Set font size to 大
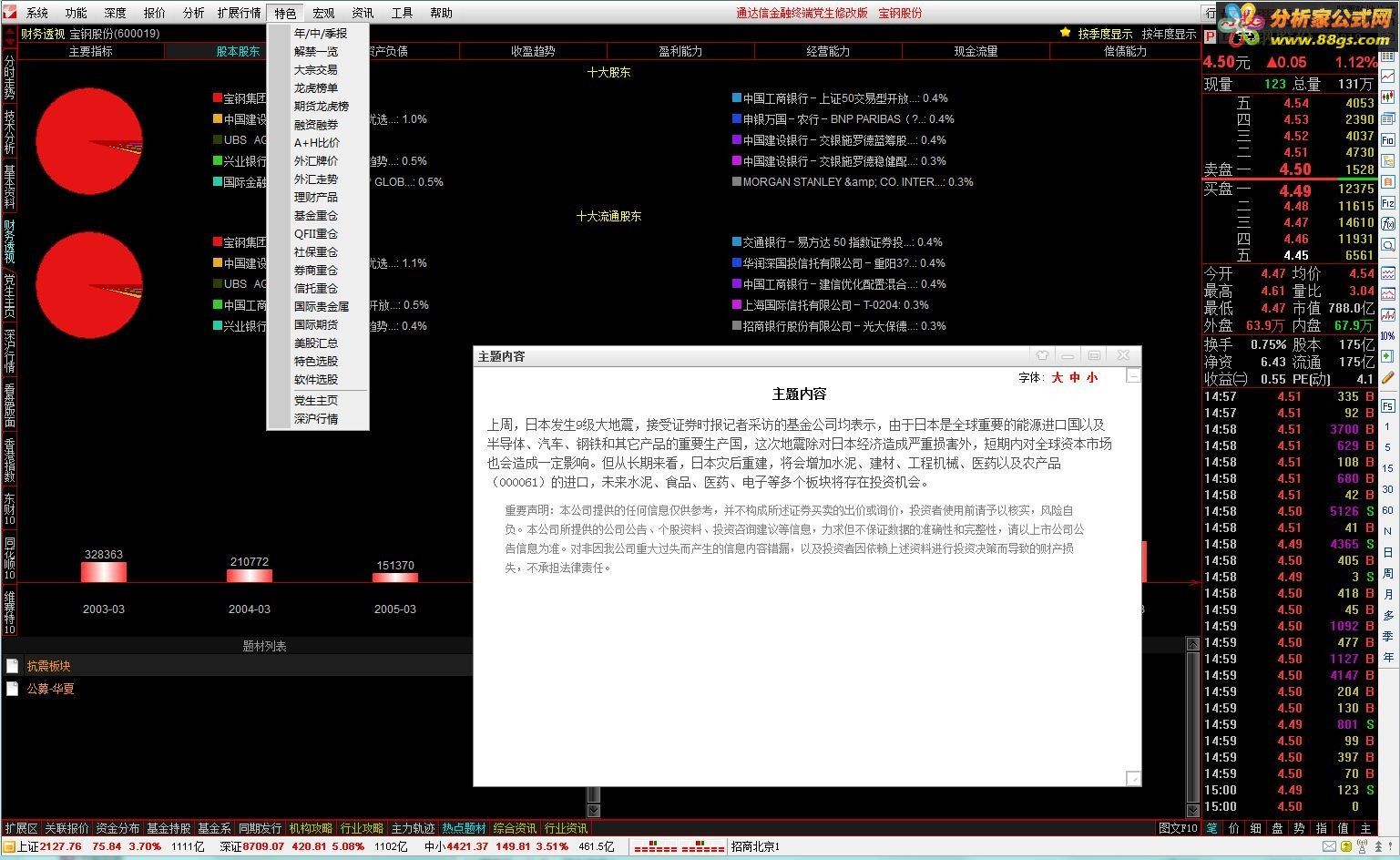The height and width of the screenshot is (860, 1400). tap(1058, 377)
